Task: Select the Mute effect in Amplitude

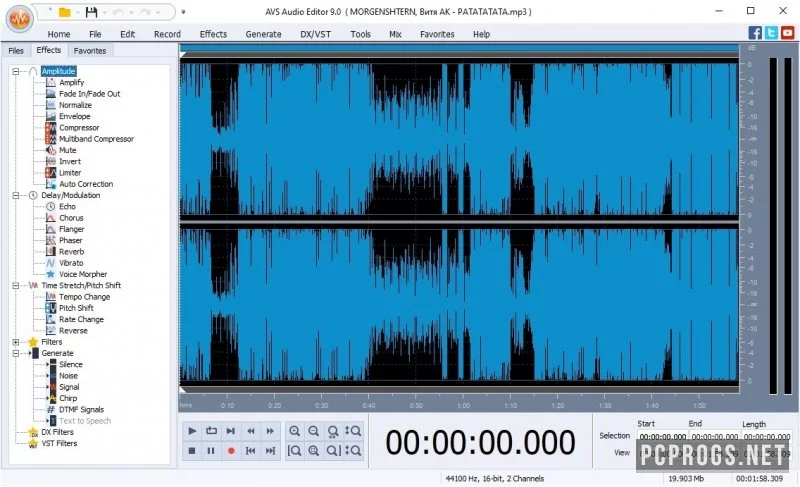Action: coord(67,150)
